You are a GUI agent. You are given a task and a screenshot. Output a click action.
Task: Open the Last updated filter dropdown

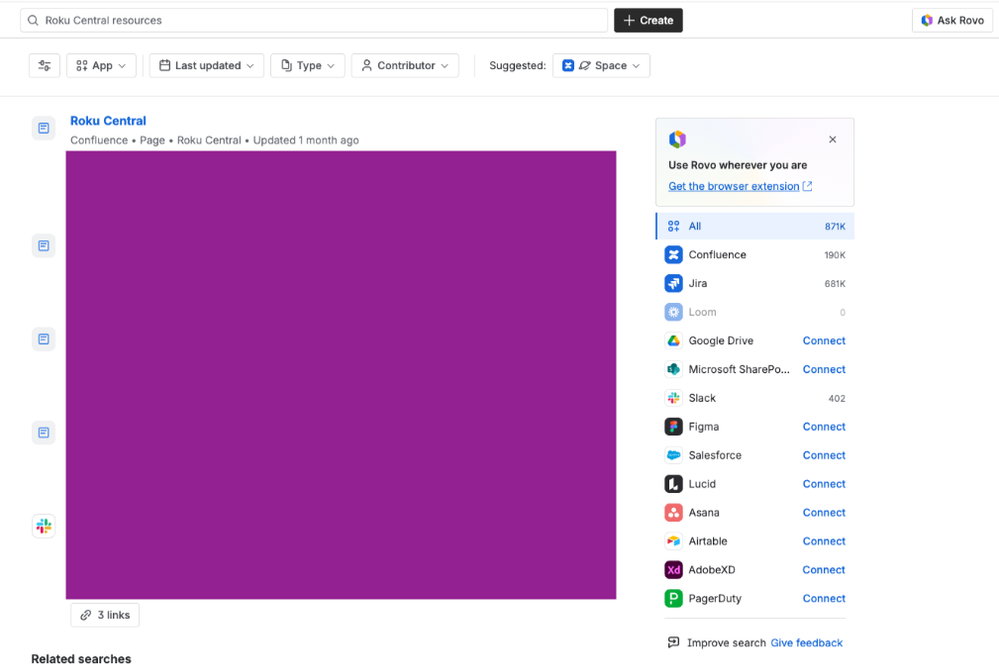(206, 66)
